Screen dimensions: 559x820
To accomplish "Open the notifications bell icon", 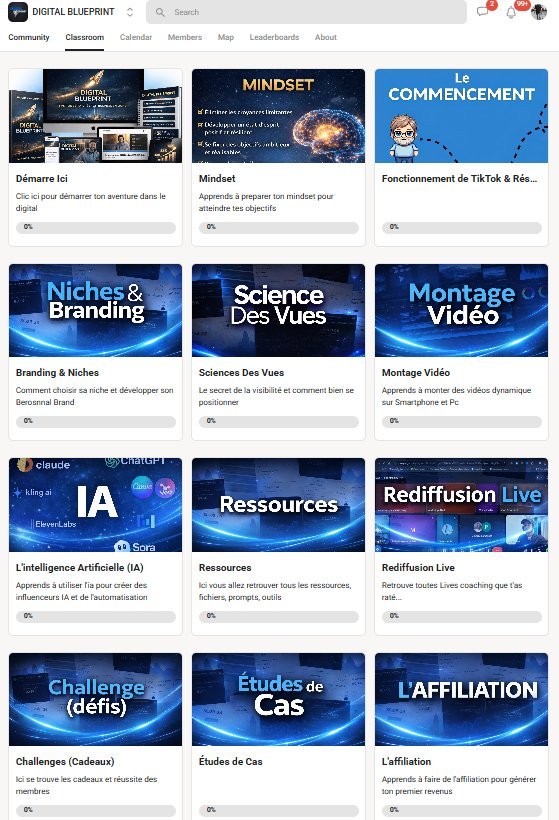I will [x=511, y=12].
